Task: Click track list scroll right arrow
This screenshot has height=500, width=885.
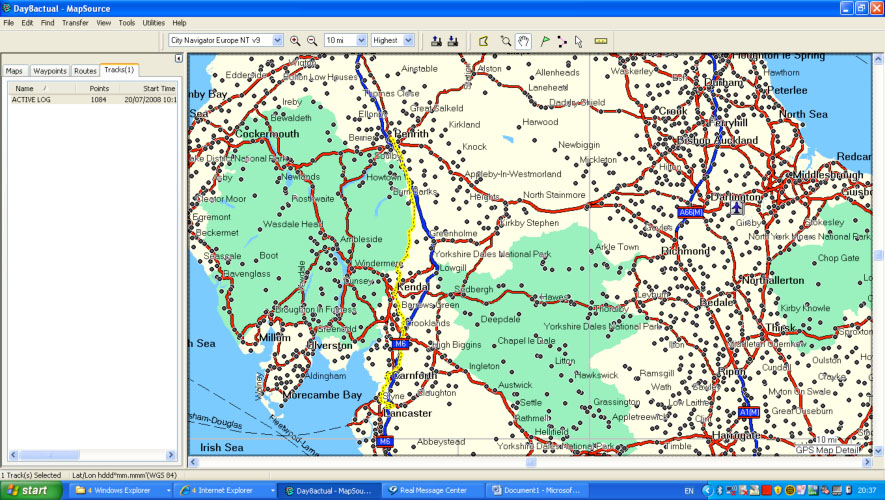Action: (171, 455)
